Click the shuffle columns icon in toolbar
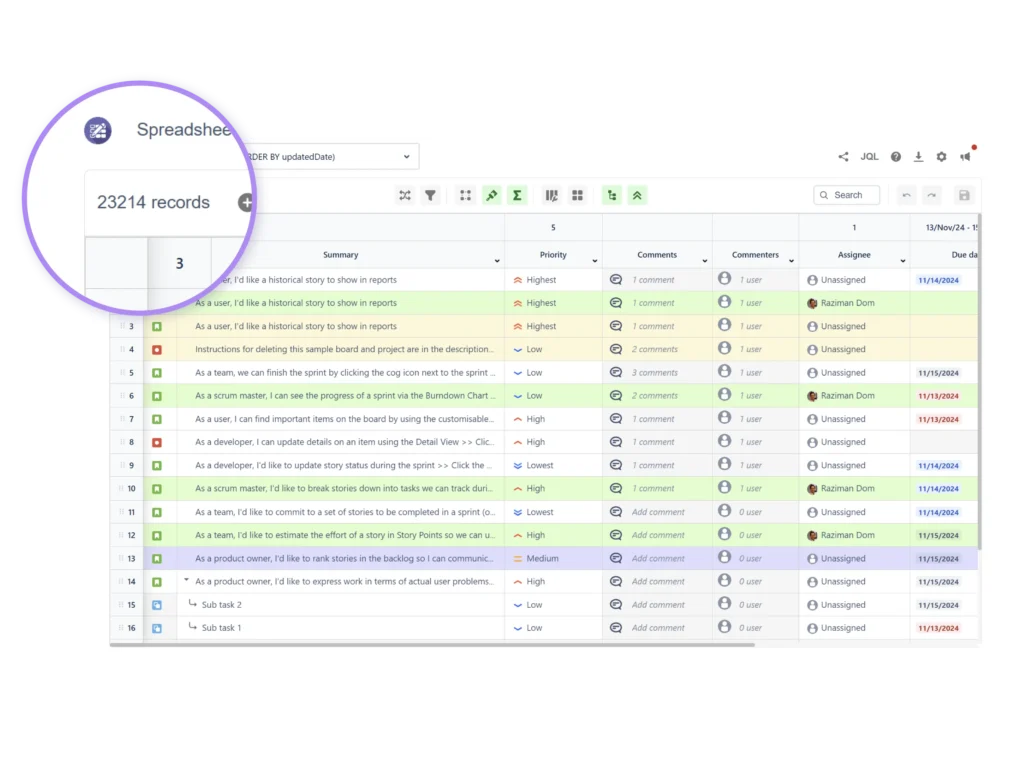 click(x=405, y=195)
